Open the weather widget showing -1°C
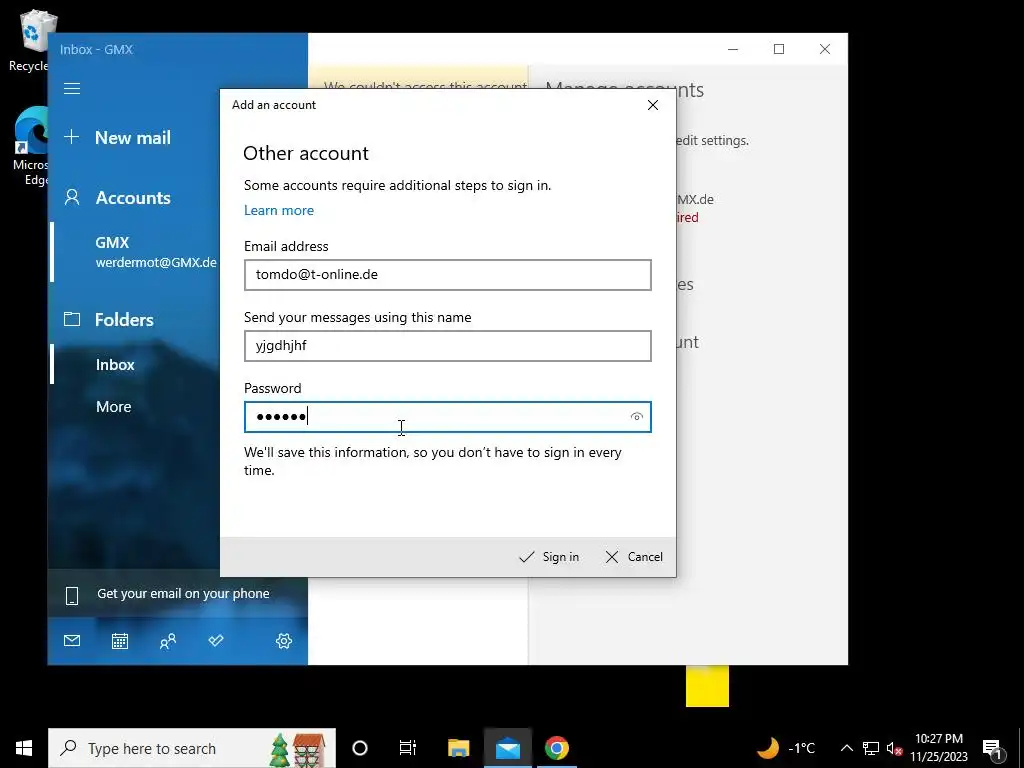Viewport: 1024px width, 768px height. tap(786, 748)
